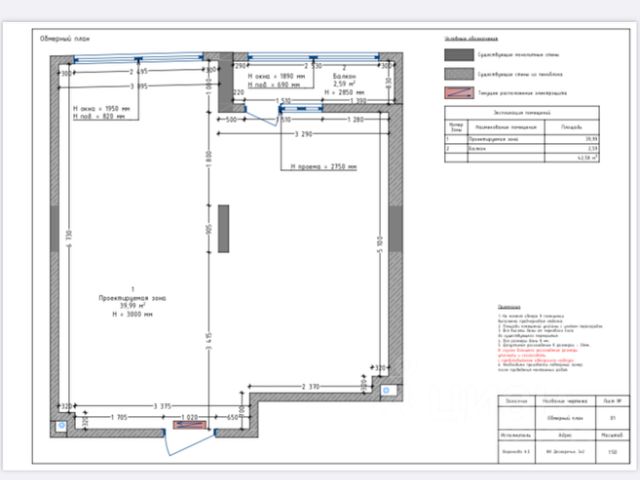
Task: Click the dark monolithic section of left wall
Action: (55, 229)
